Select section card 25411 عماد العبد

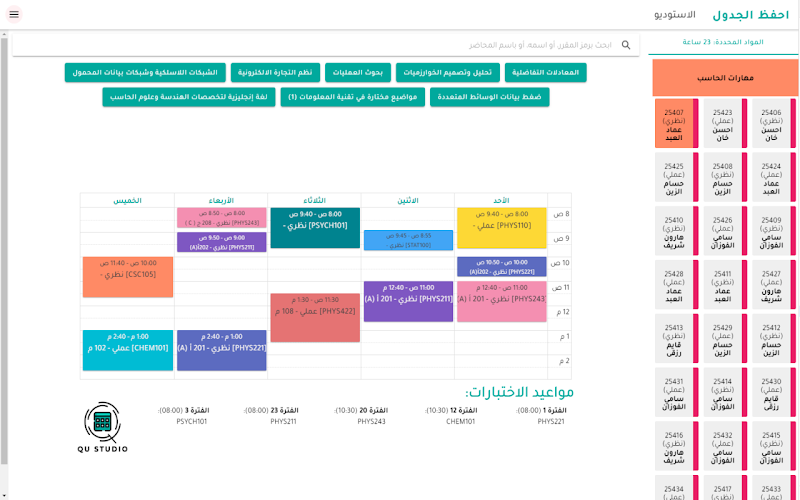pos(725,285)
